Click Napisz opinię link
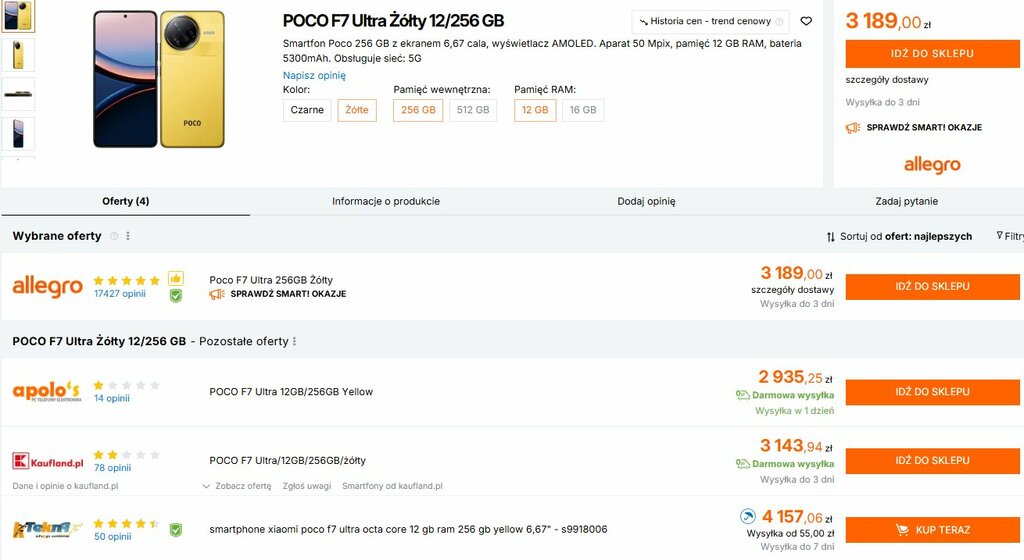1024x560 pixels. click(314, 75)
